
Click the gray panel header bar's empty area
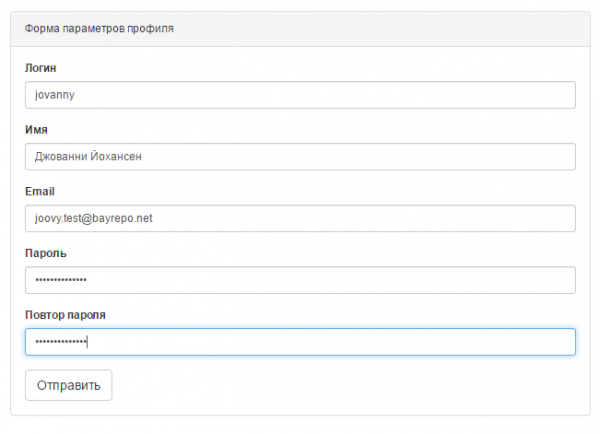[383, 29]
